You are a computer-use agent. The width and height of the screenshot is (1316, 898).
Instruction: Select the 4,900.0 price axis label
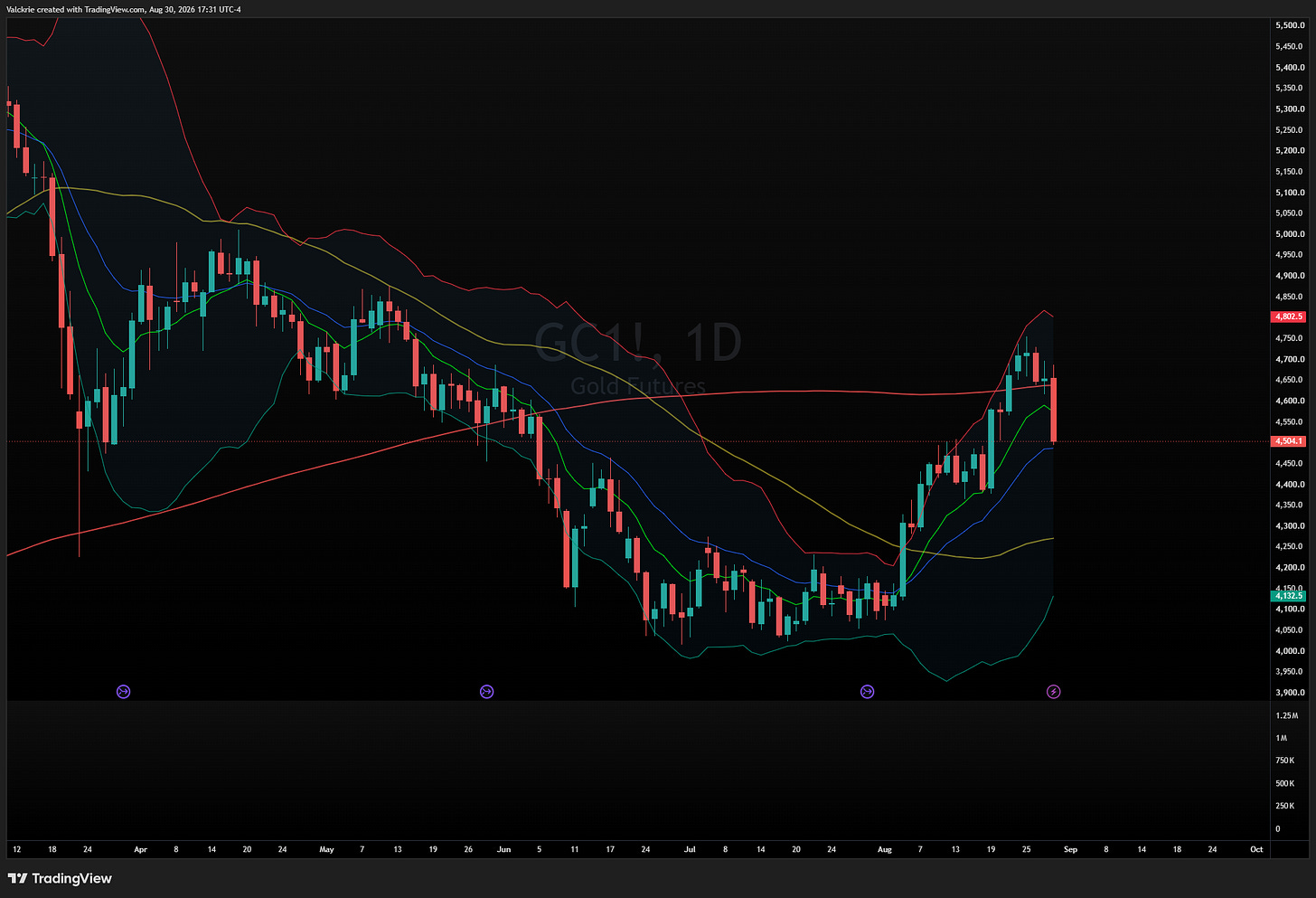click(1290, 276)
